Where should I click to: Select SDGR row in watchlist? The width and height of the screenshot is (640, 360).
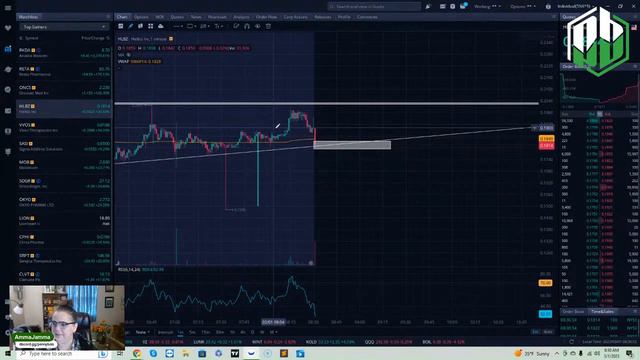tap(64, 183)
